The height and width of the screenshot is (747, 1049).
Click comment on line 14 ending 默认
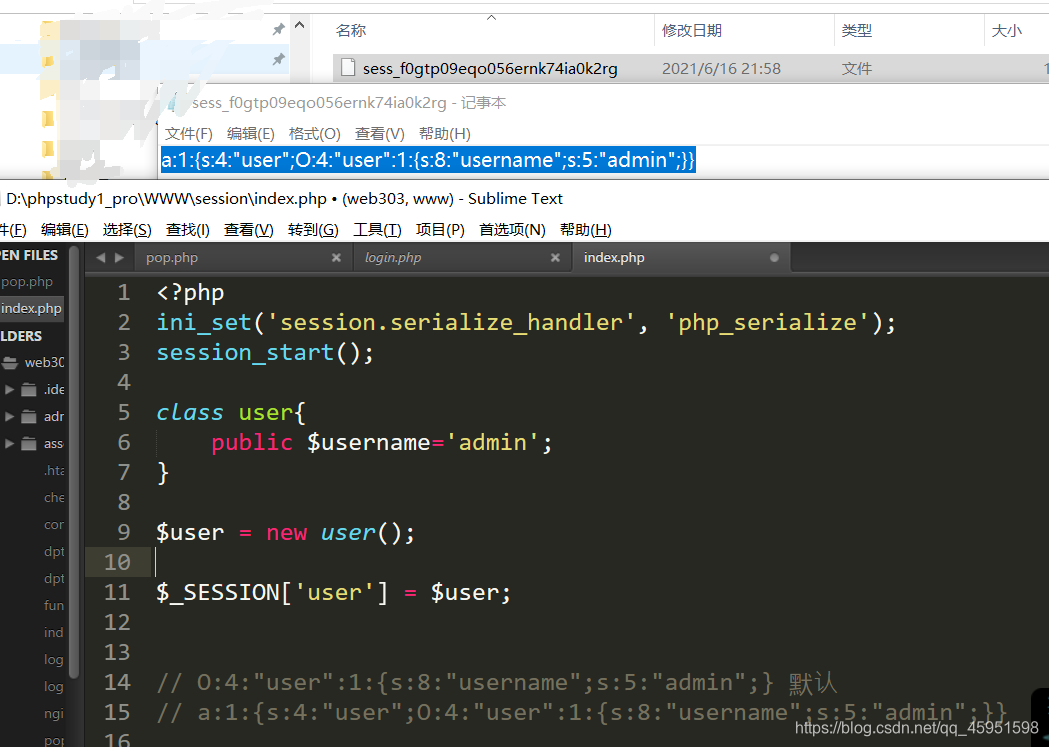[496, 683]
